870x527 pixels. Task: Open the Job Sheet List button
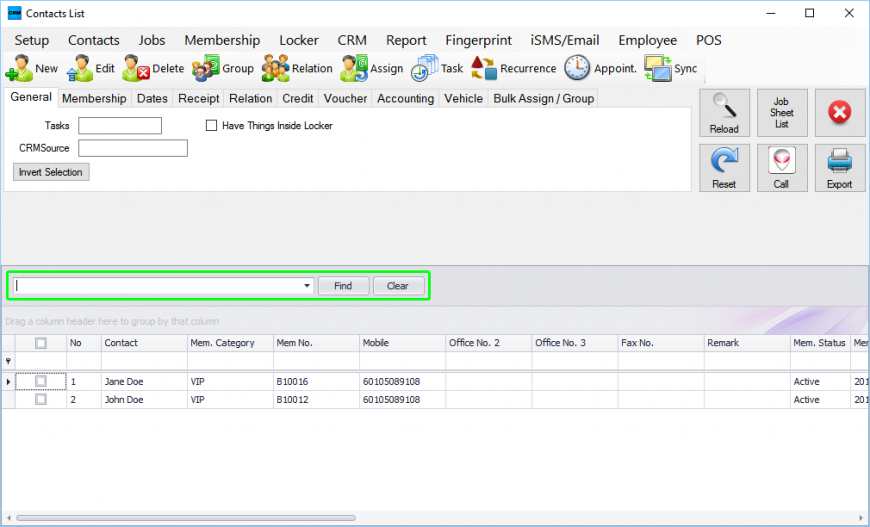(x=782, y=113)
